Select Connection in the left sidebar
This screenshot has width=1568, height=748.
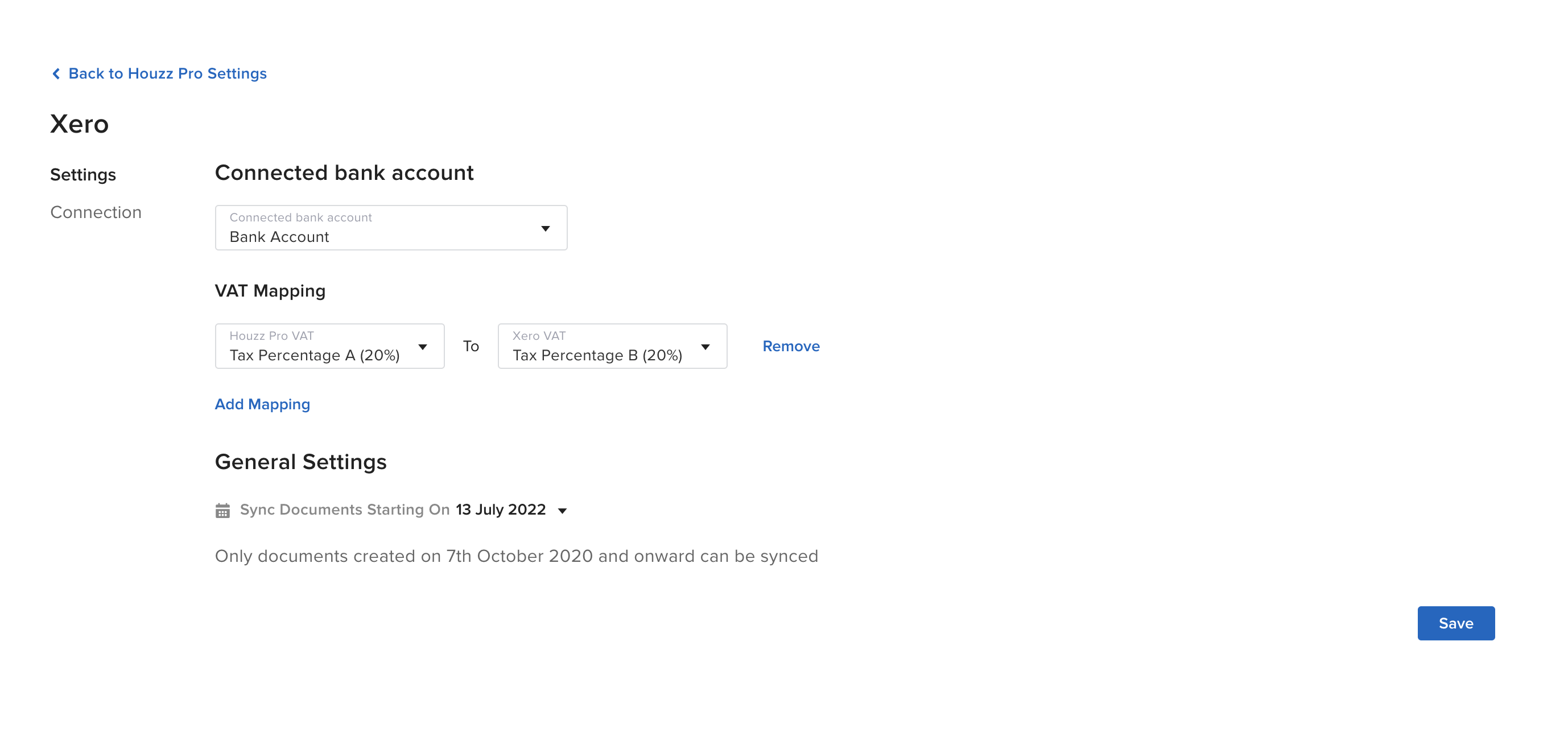click(96, 212)
